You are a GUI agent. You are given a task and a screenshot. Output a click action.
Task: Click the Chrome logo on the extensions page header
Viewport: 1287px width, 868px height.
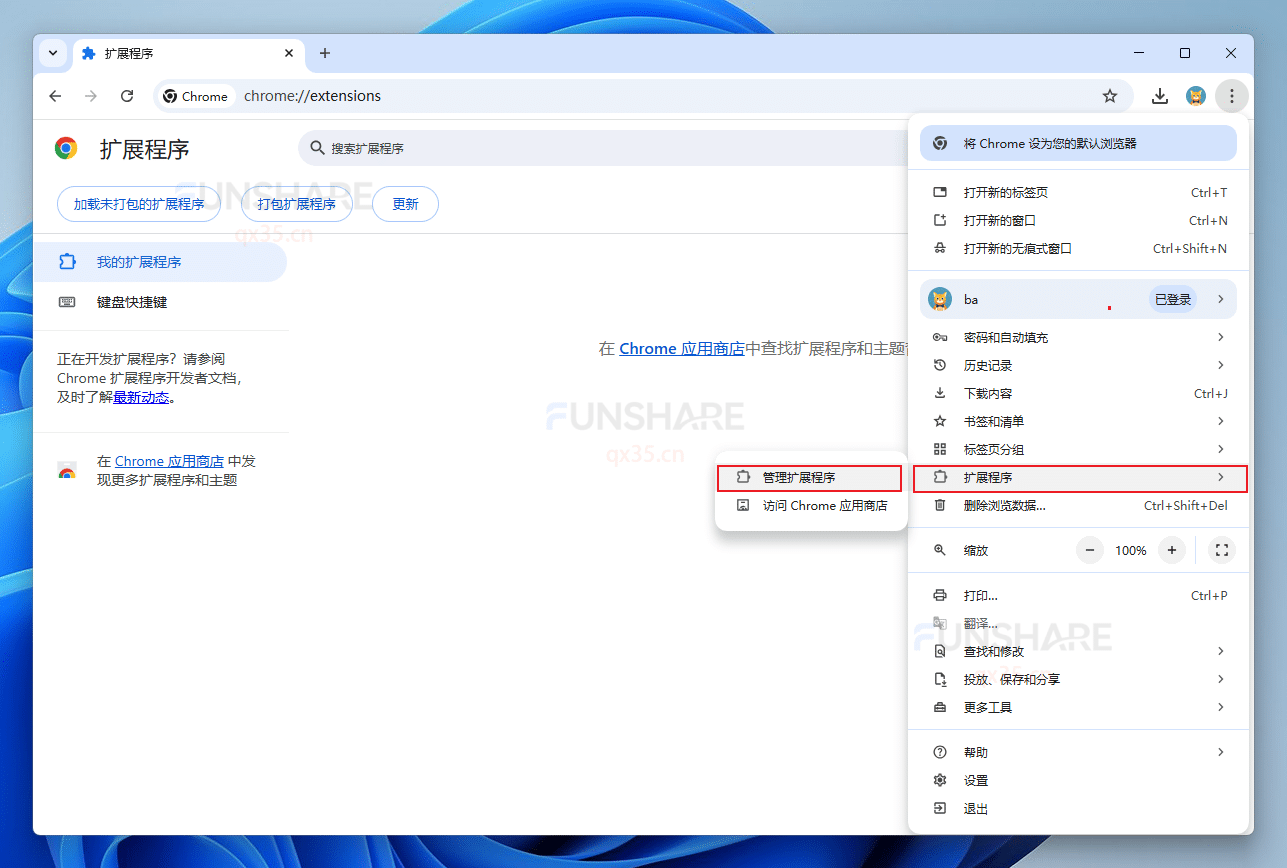click(x=65, y=148)
